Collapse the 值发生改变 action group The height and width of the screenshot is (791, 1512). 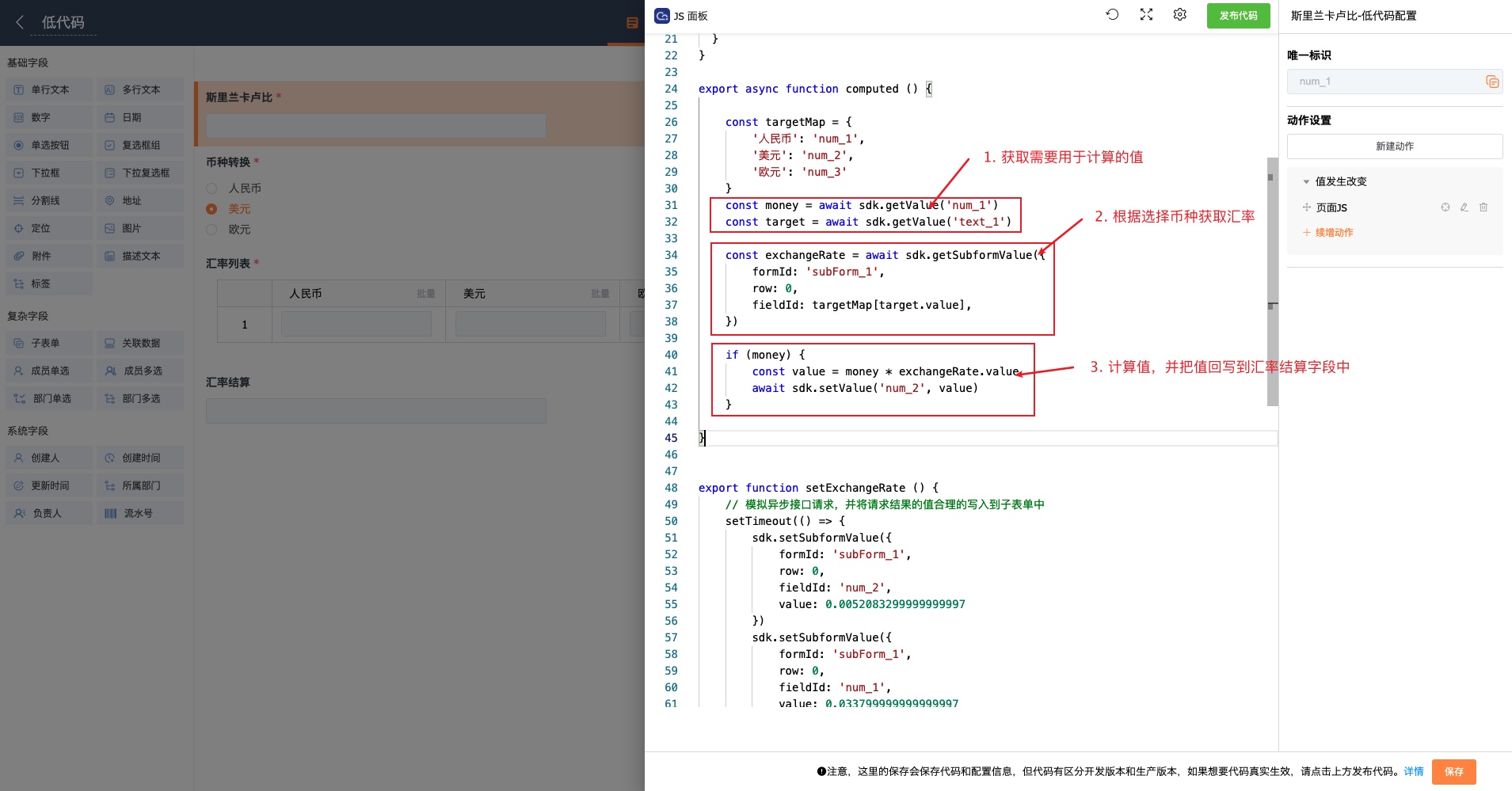coord(1306,181)
